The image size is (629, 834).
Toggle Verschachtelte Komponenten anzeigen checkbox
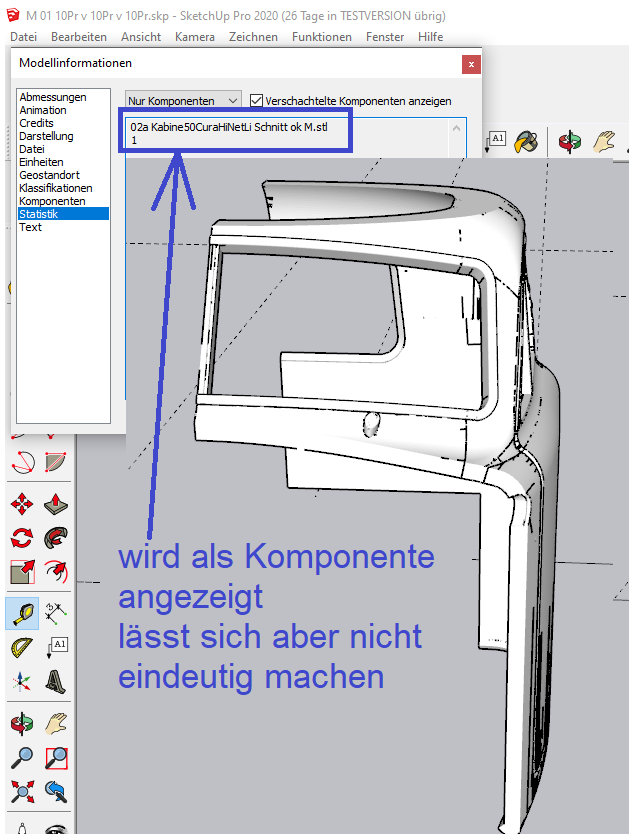click(257, 101)
